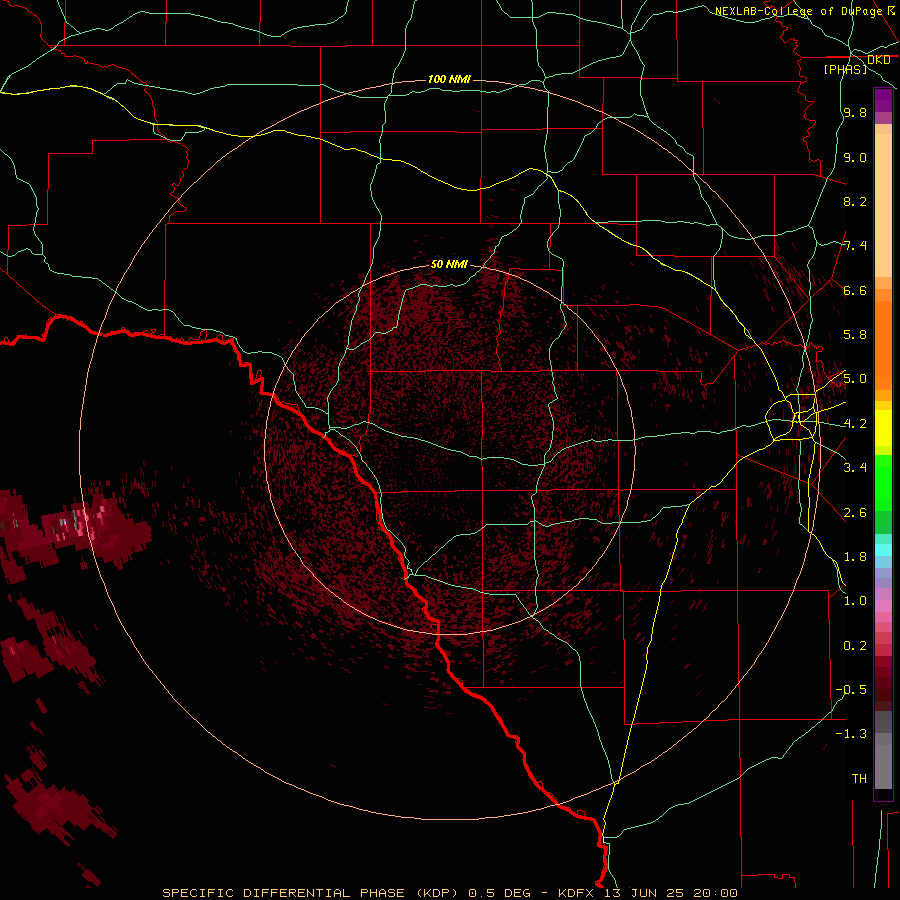
Task: Click the -0.5 value on the color scale
Action: coord(851,690)
